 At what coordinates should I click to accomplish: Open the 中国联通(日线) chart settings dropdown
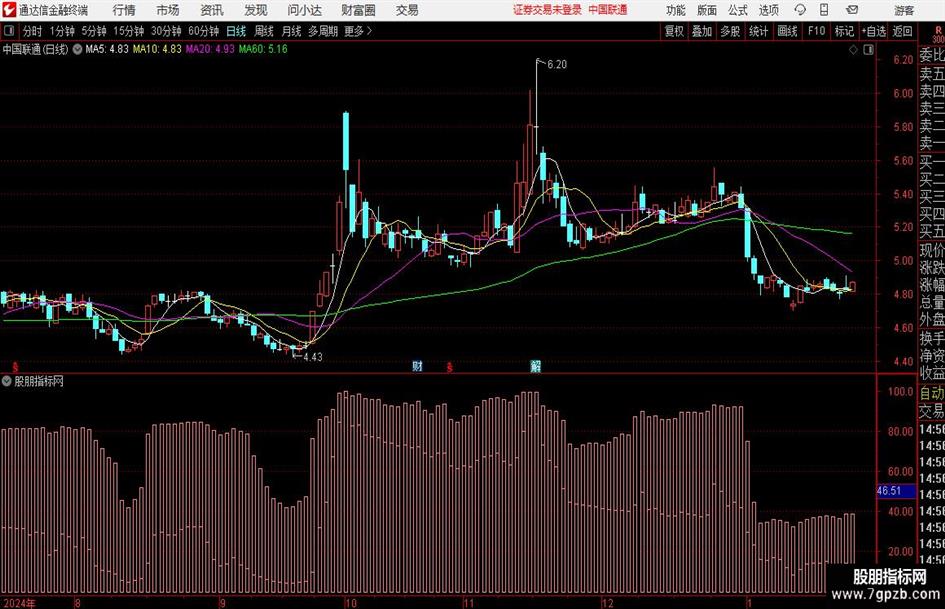click(x=78, y=49)
